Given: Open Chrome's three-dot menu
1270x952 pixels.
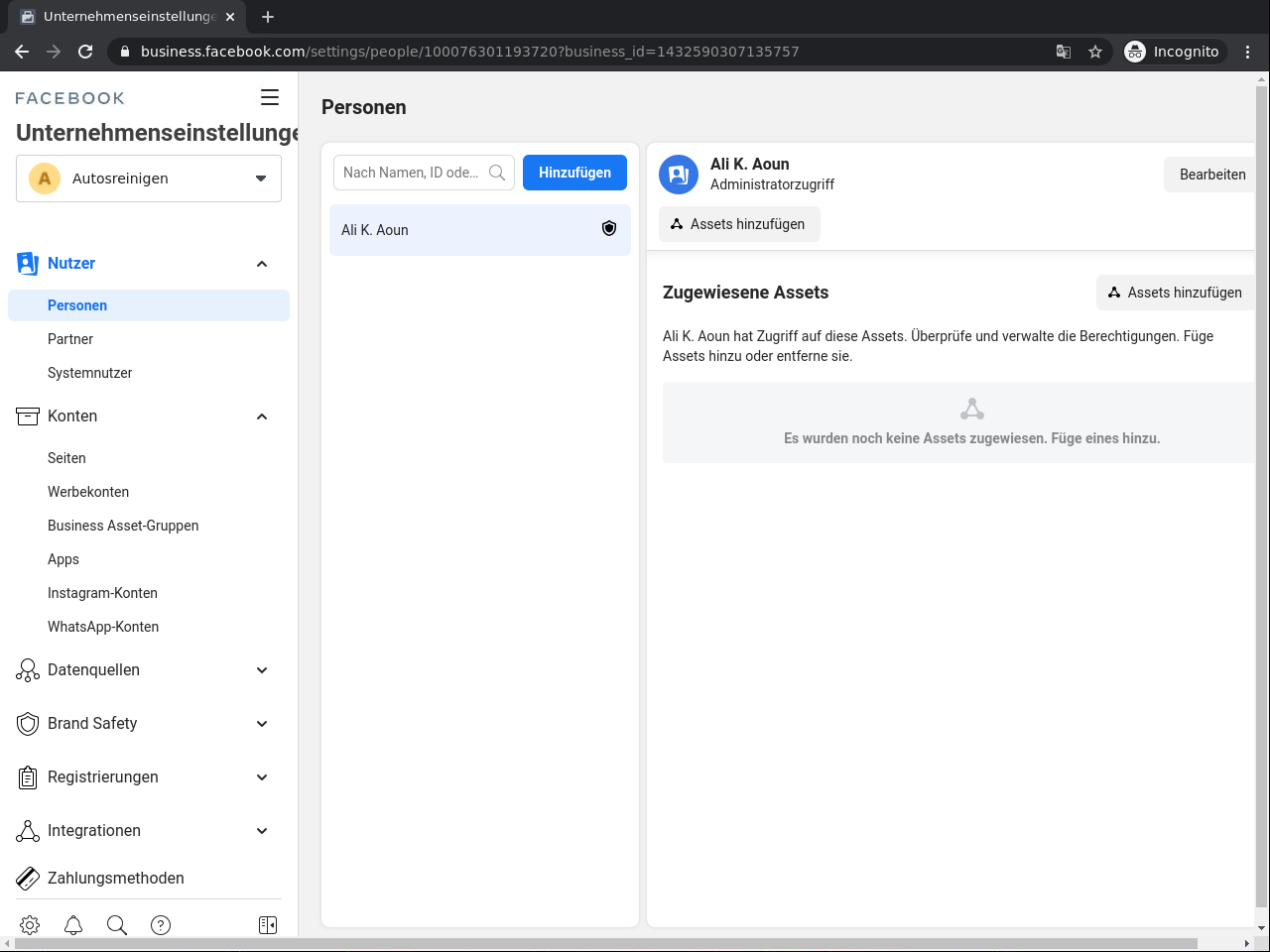Looking at the screenshot, I should 1248,52.
